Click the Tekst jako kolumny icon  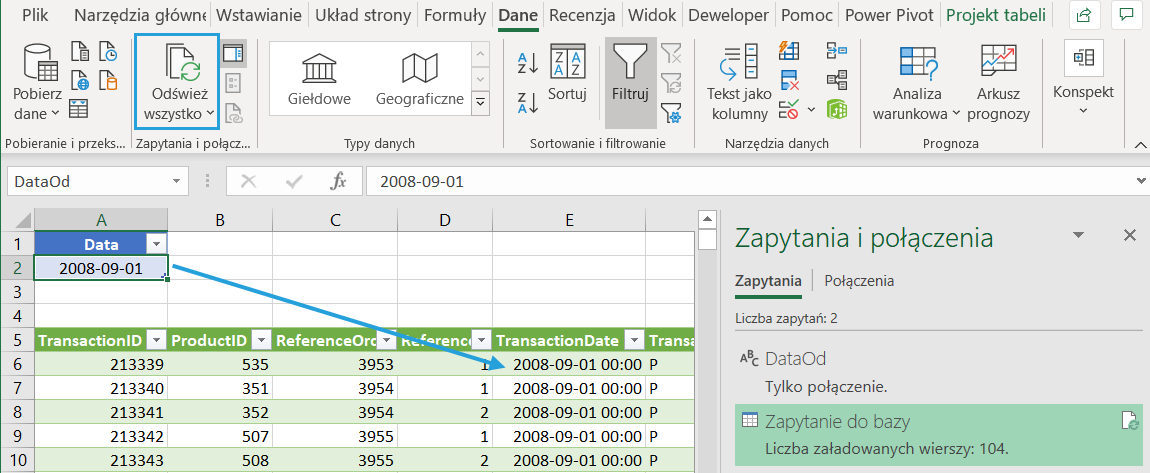coord(738,65)
